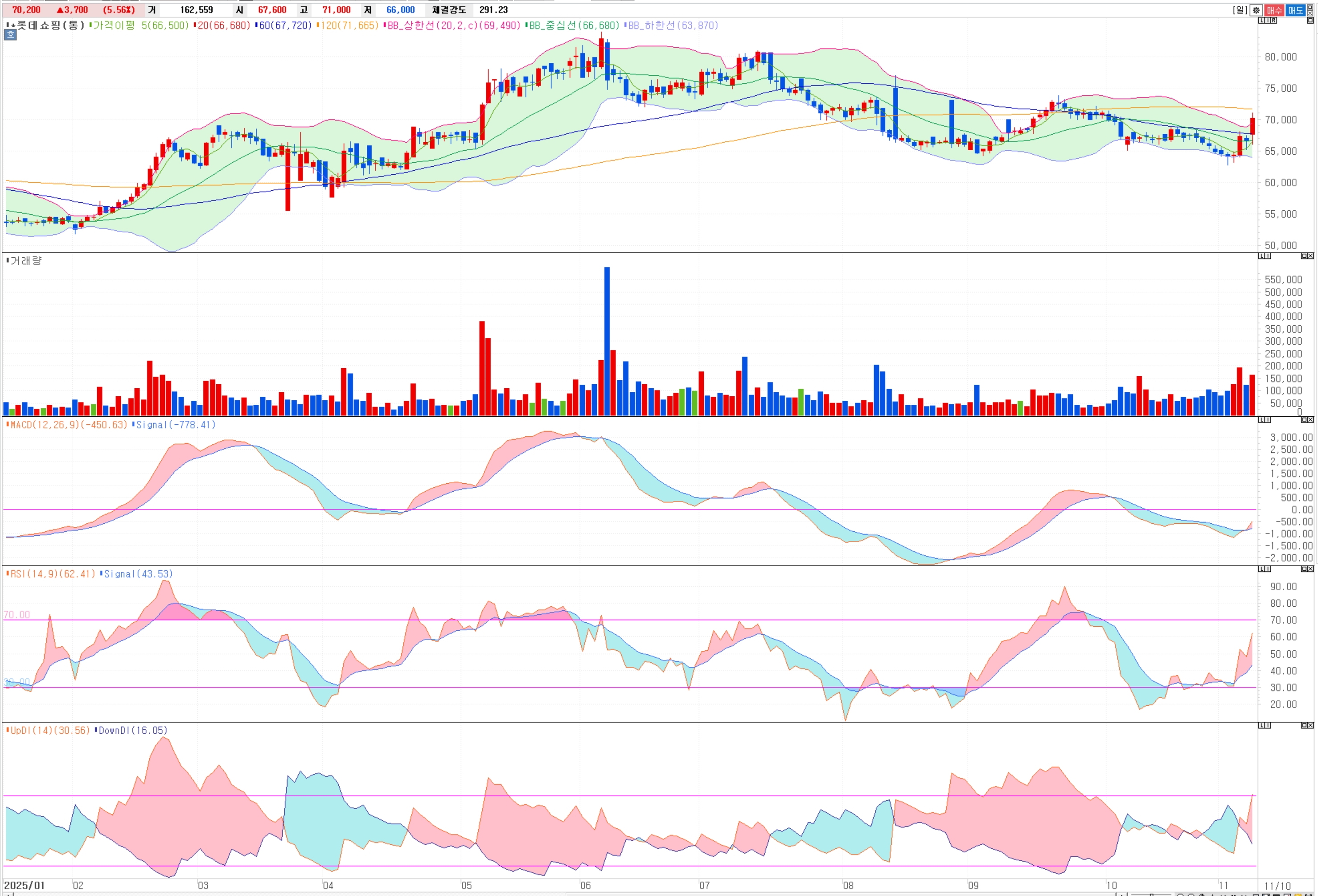This screenshot has height=896, width=1318.
Task: Select the 거래량 volume panel label
Action: (x=25, y=261)
